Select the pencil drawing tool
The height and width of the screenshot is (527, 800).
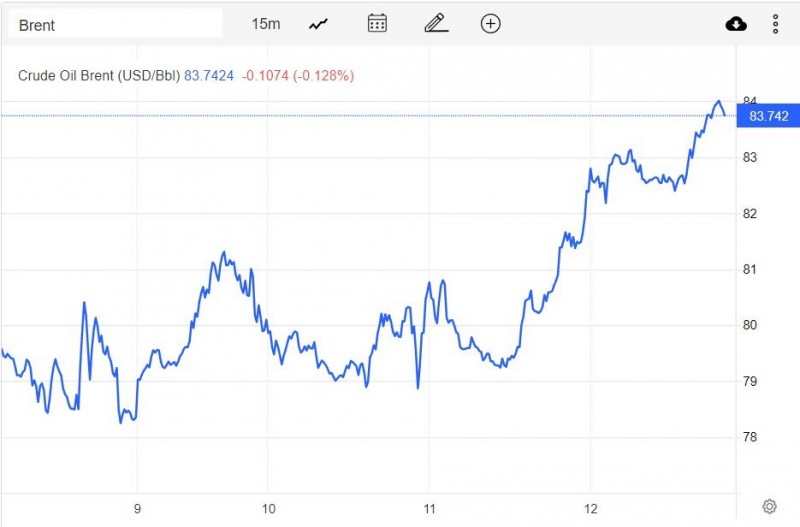click(x=434, y=24)
